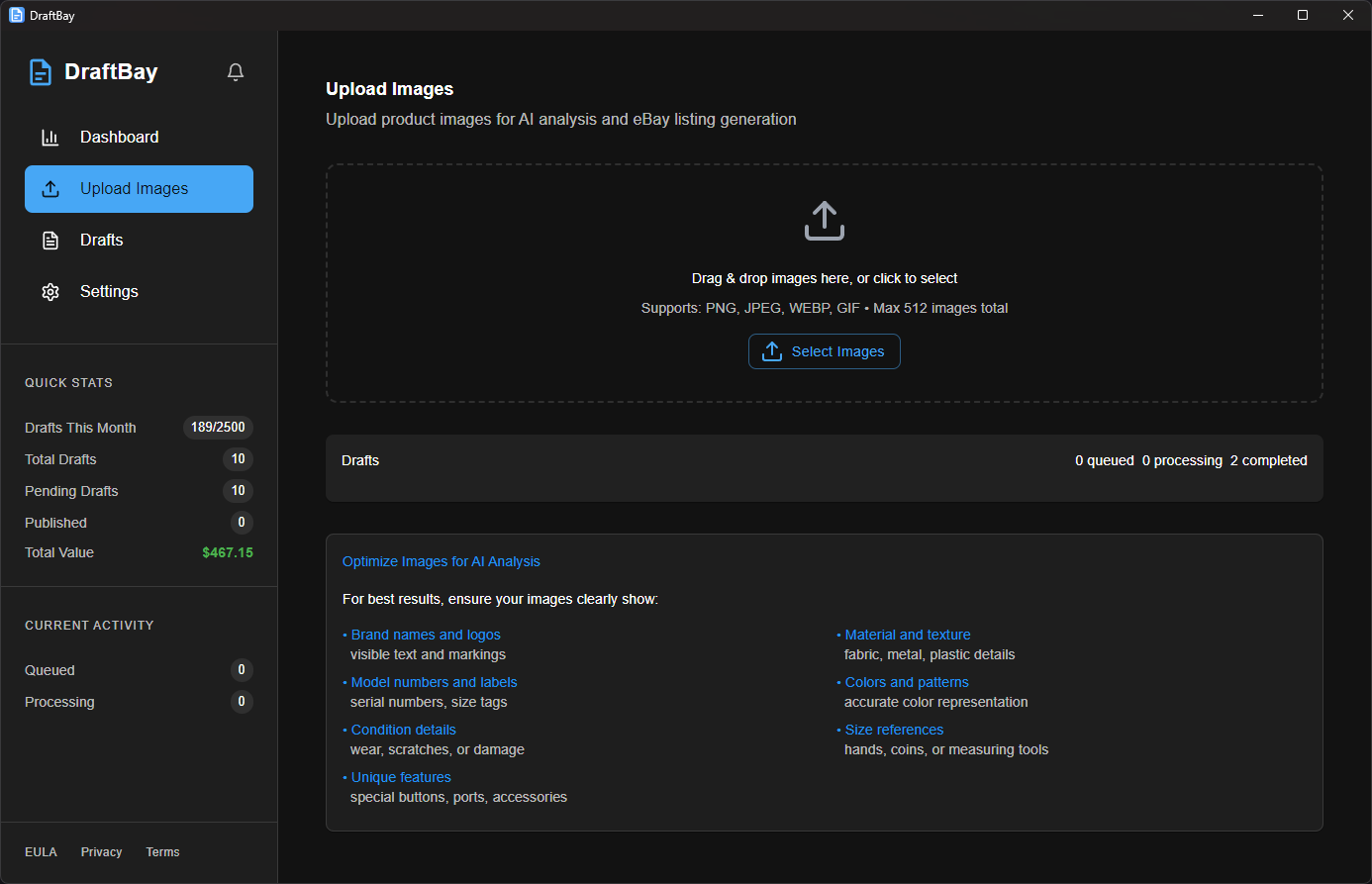The width and height of the screenshot is (1372, 884).
Task: Open the Terms link
Action: click(x=162, y=851)
